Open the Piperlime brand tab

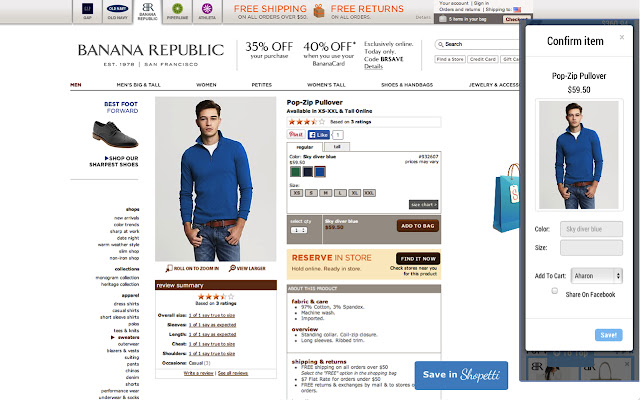pyautogui.click(x=177, y=11)
